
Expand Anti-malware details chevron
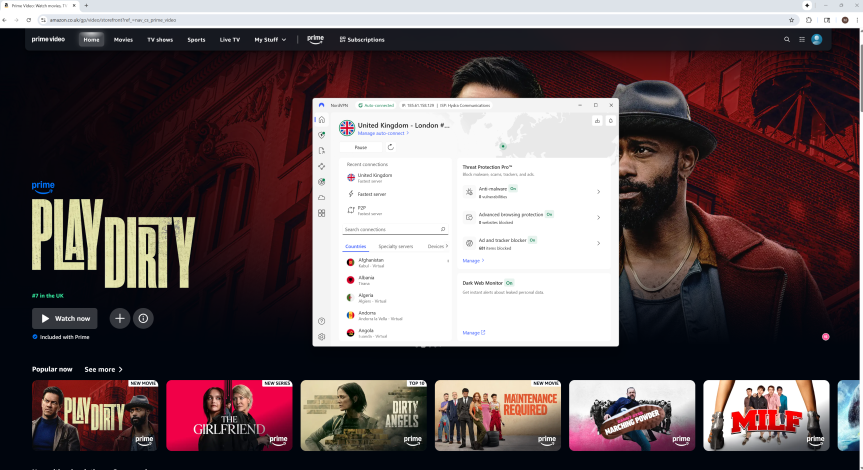coord(598,192)
